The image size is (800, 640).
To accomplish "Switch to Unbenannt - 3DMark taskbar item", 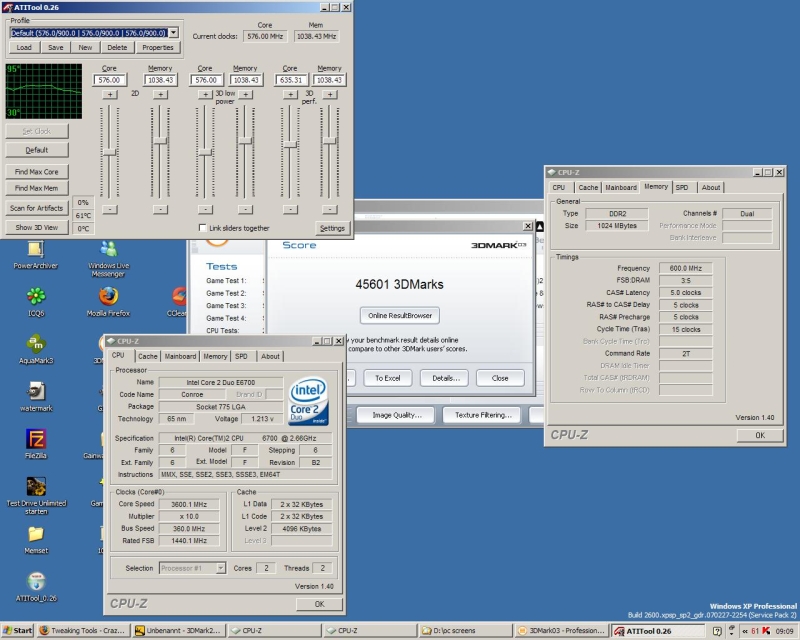I will coord(179,631).
